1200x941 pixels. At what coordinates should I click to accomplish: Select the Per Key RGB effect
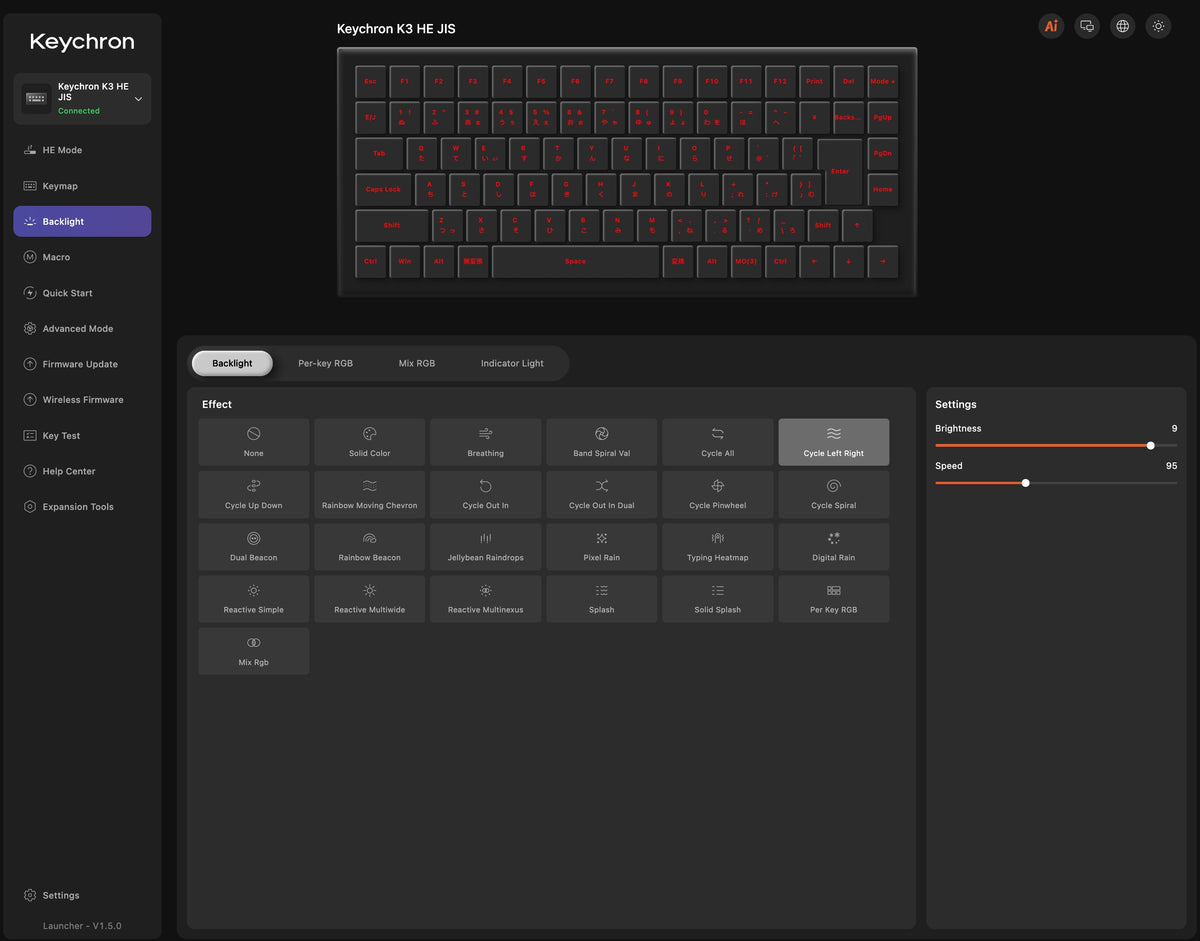(x=834, y=598)
